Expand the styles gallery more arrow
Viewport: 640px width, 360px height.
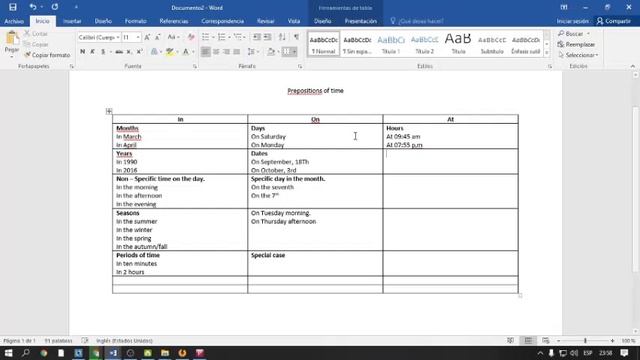547,53
